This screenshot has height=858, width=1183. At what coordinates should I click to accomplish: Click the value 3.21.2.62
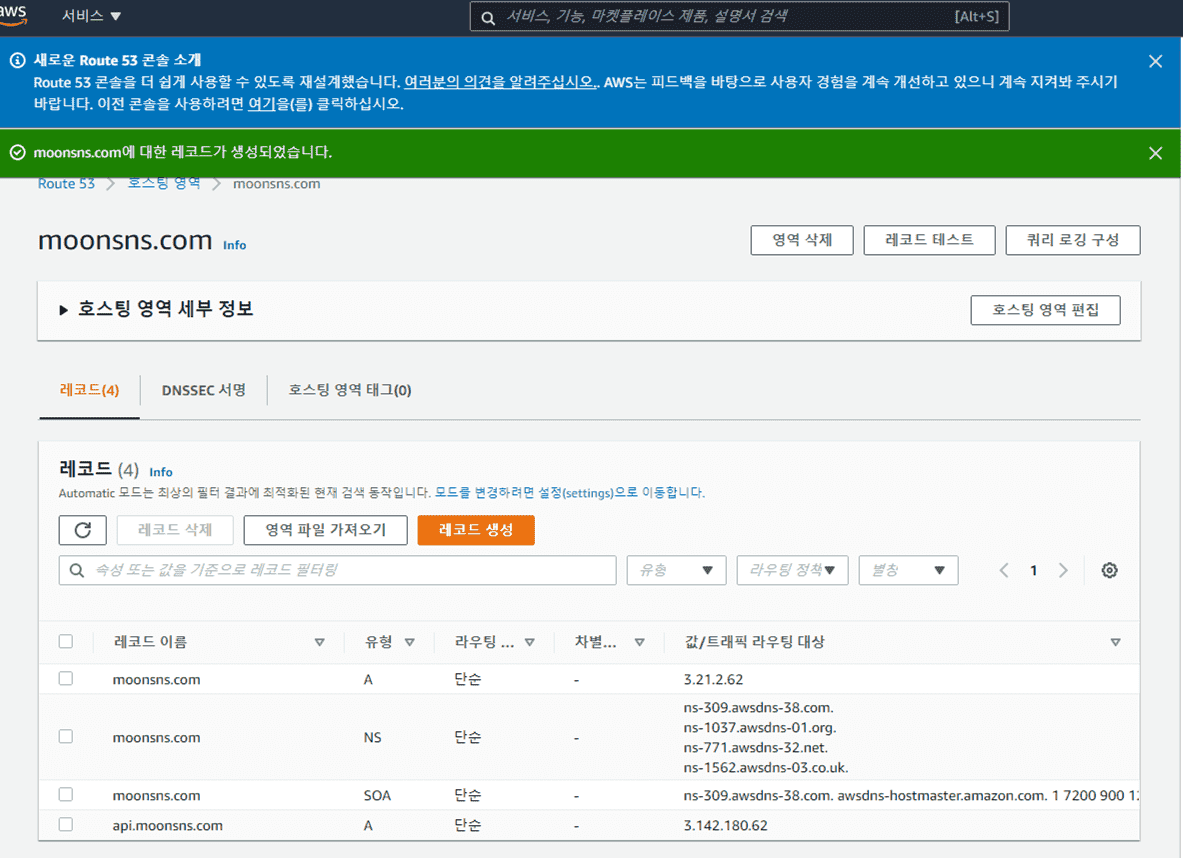coord(713,679)
